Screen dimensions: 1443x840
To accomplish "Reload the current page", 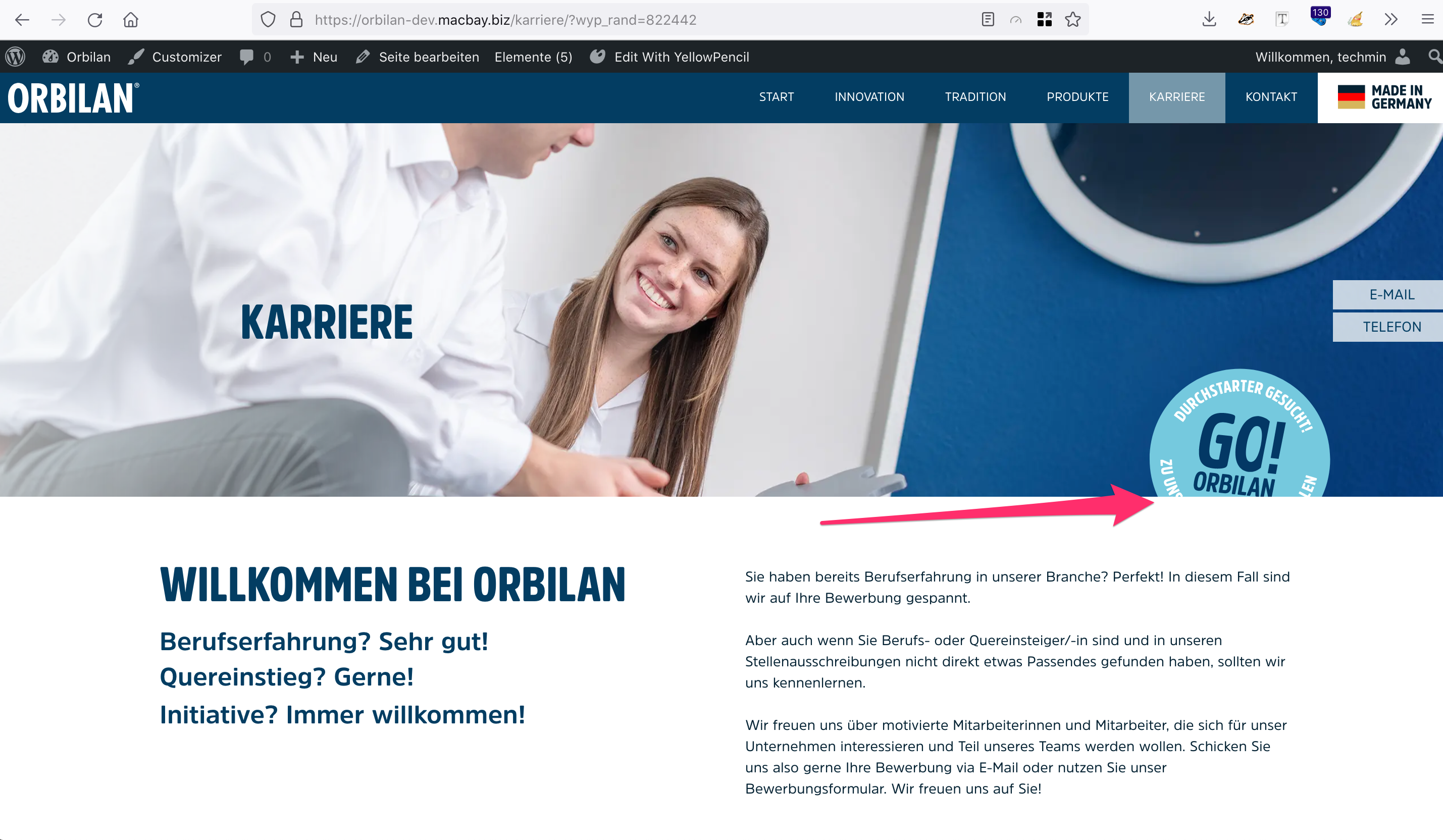I will point(95,20).
